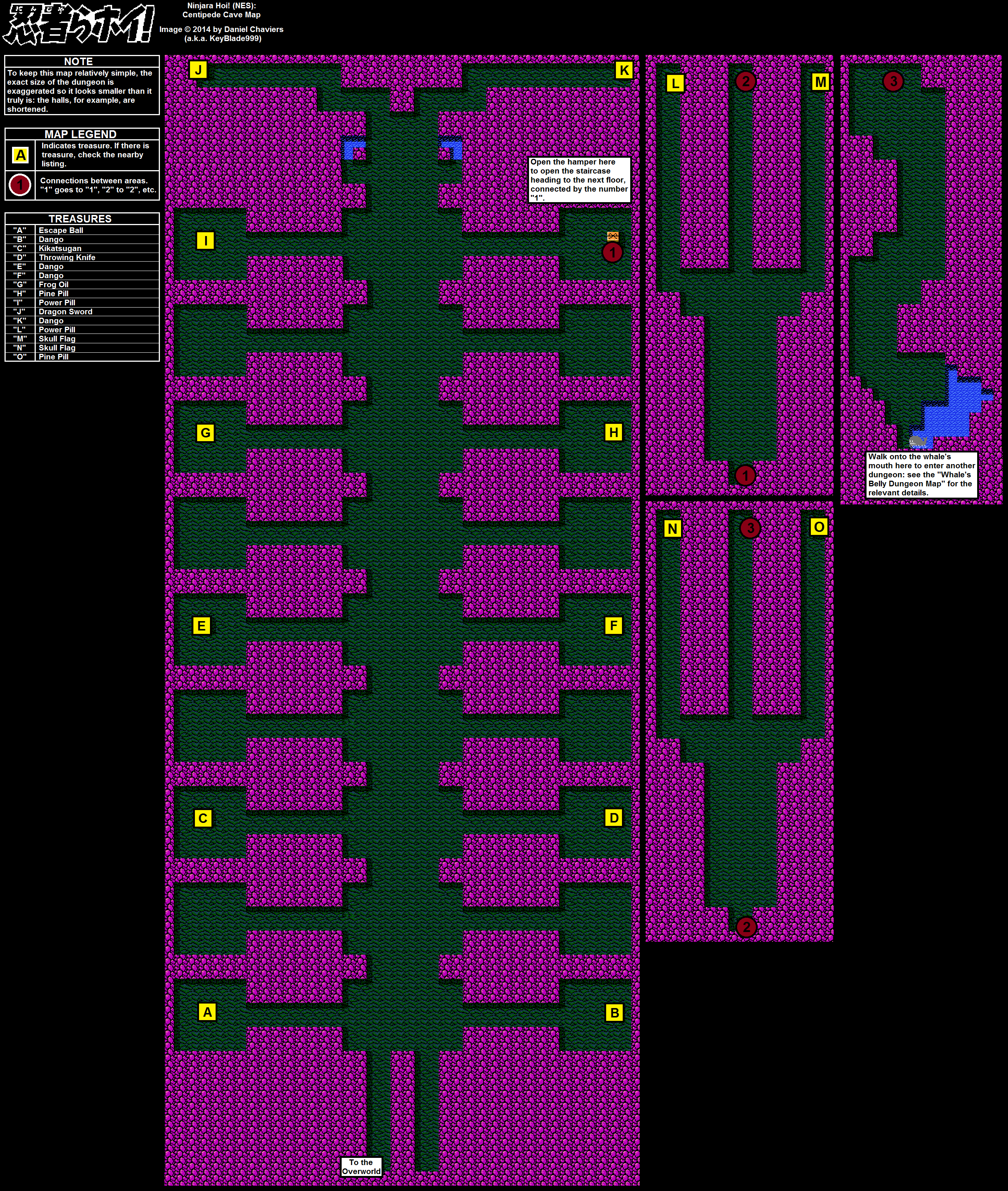This screenshot has height=1191, width=1008.
Task: Click the legend's sample connection icon 1
Action: point(20,185)
